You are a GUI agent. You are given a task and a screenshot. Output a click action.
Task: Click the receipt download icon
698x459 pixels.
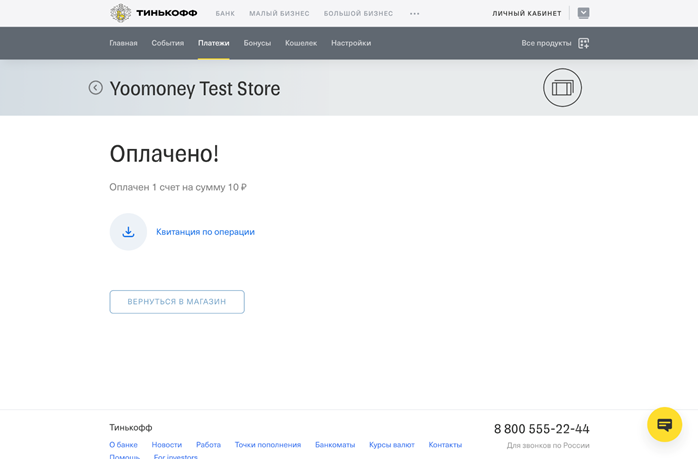tap(128, 232)
